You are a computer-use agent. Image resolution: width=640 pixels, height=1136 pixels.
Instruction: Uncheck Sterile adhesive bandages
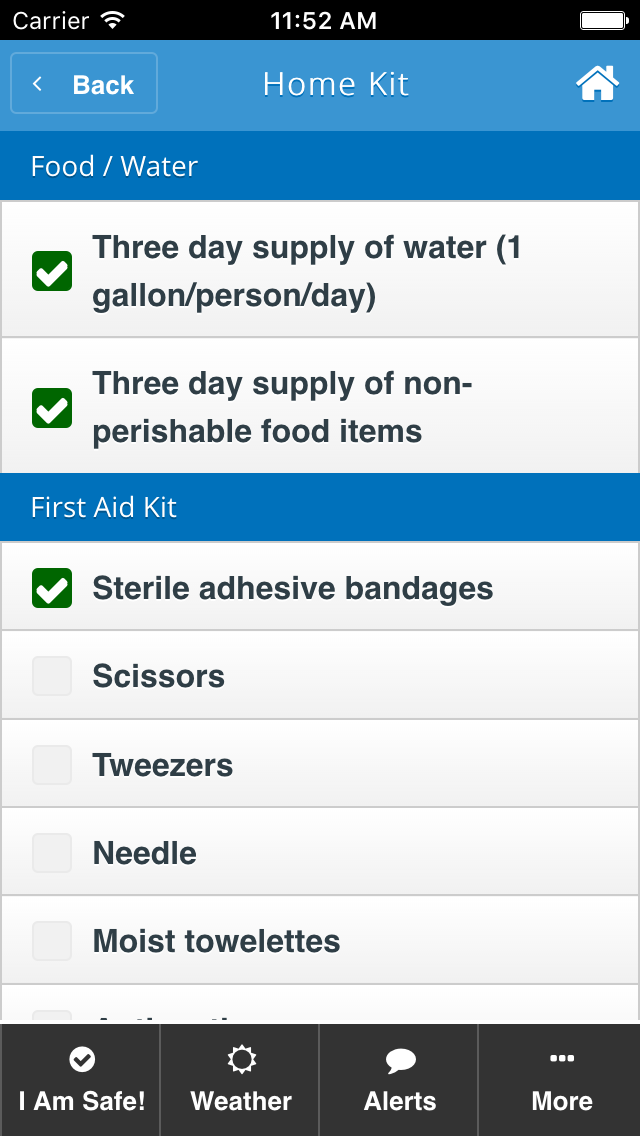coord(52,588)
